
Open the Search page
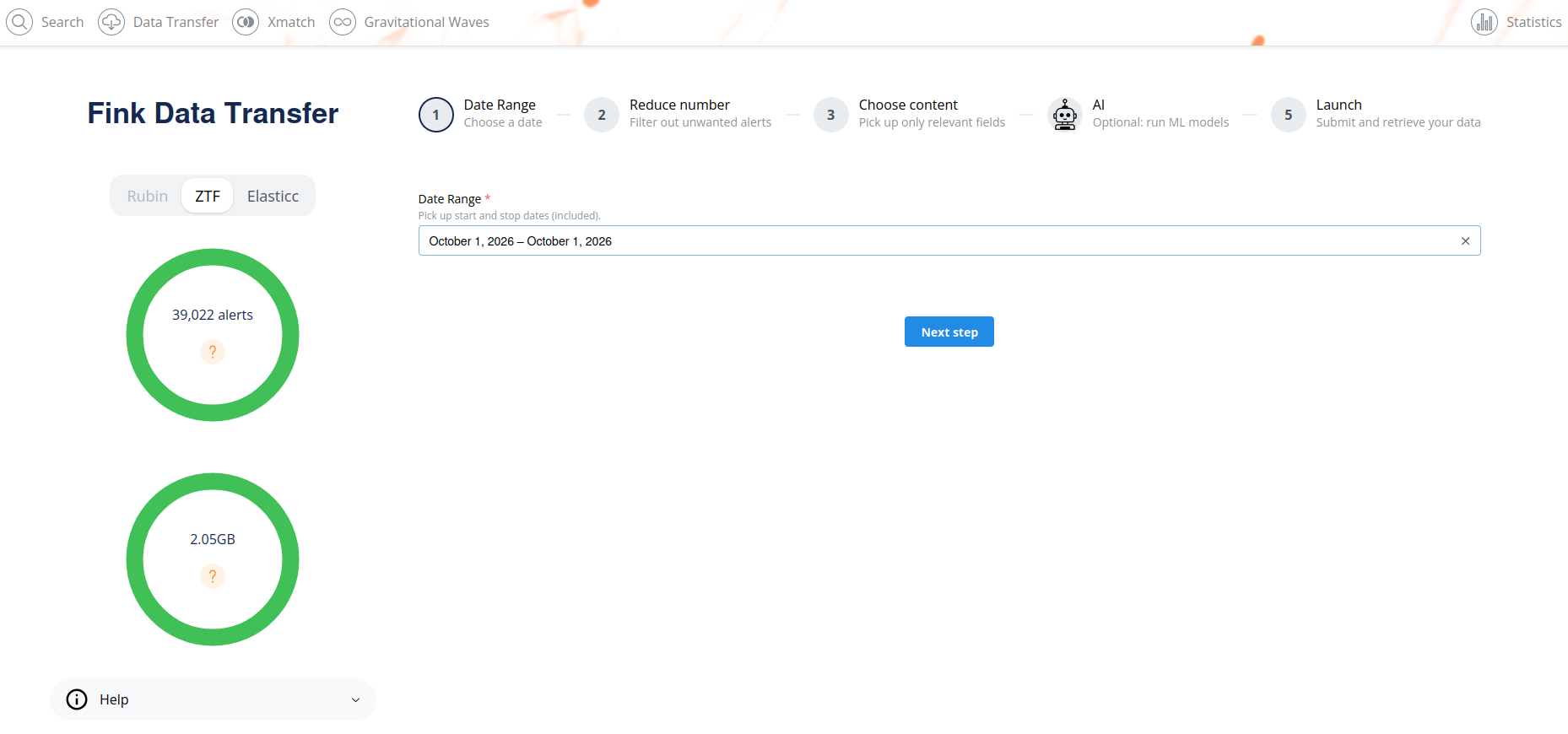coord(62,22)
